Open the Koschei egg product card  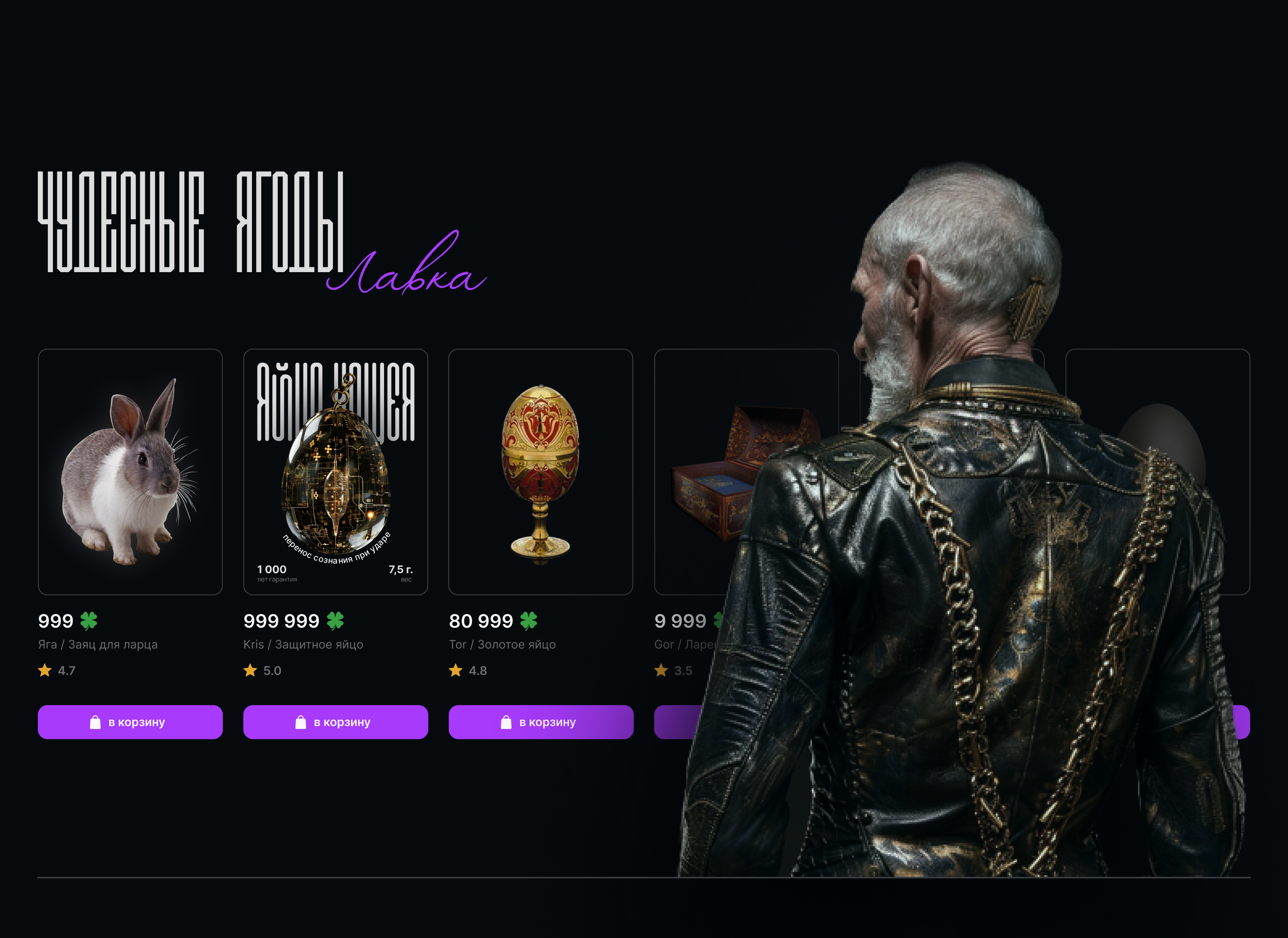coord(336,472)
